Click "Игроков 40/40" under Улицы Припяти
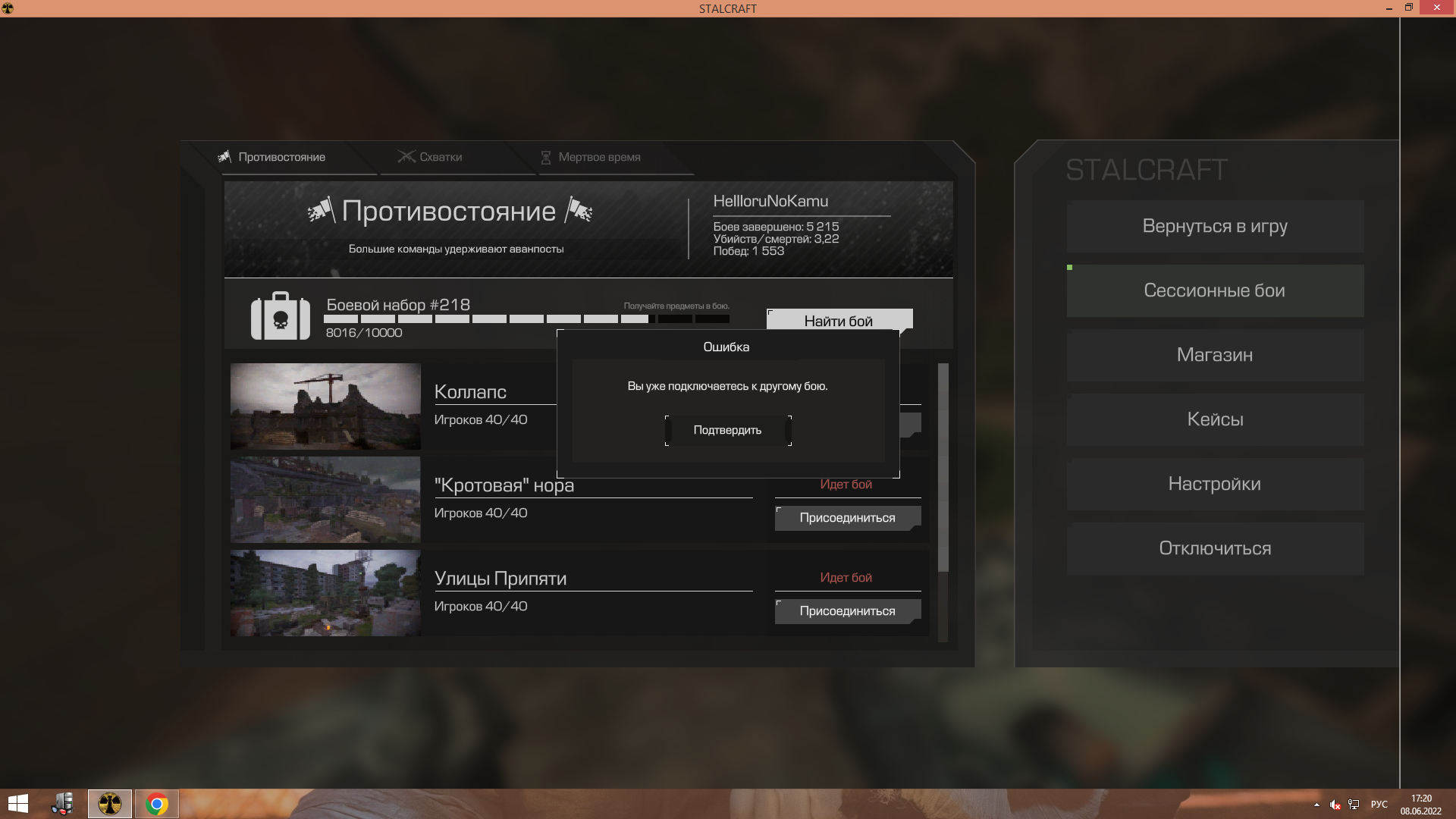This screenshot has height=819, width=1456. tap(481, 607)
